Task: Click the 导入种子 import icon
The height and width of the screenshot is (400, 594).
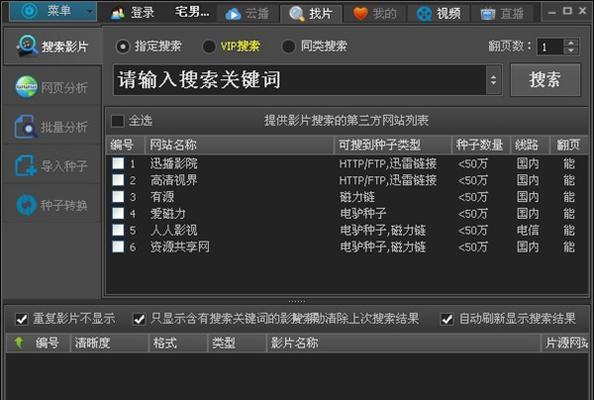Action: point(25,166)
